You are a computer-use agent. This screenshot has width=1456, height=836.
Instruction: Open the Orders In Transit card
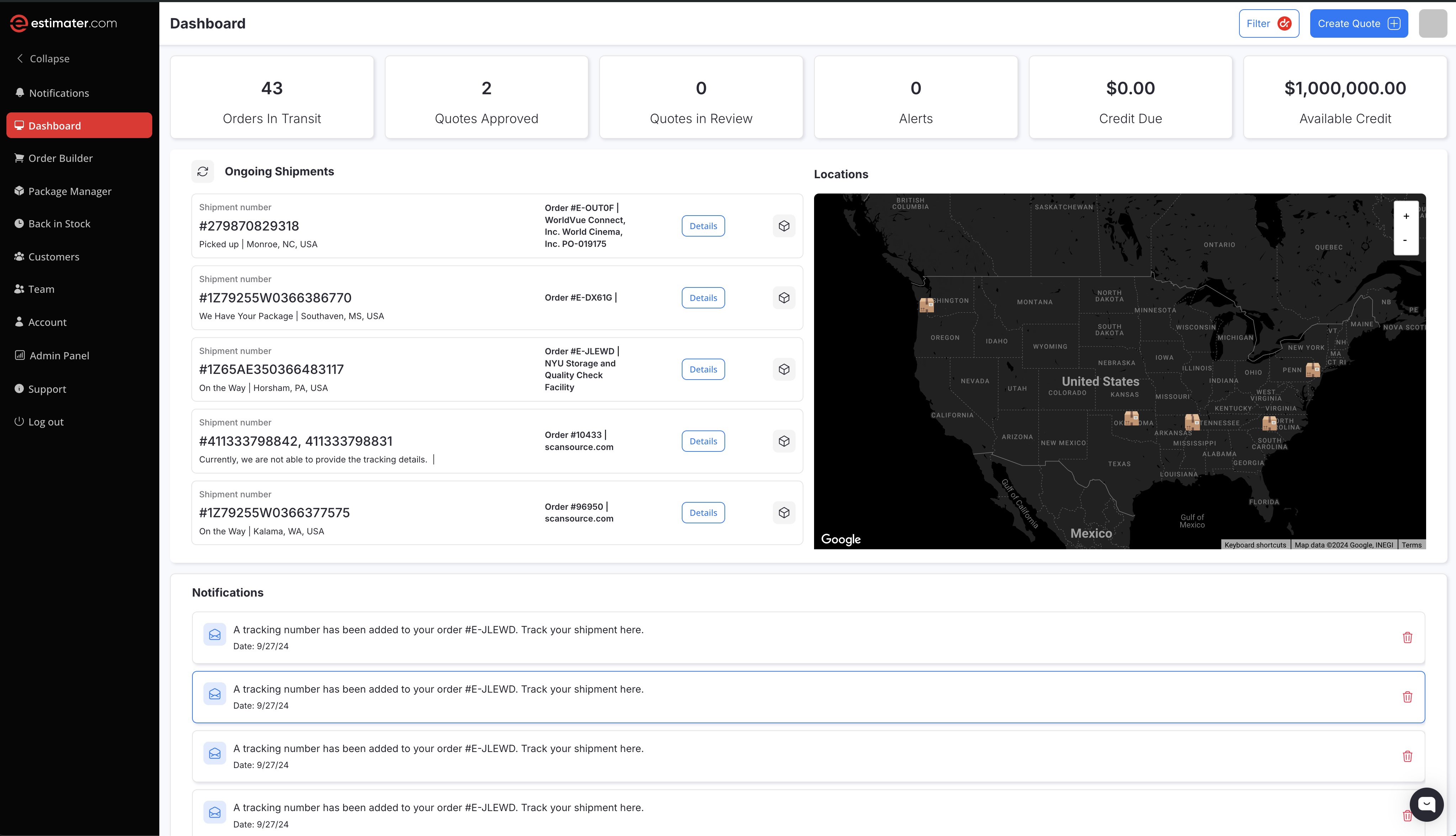pos(272,97)
